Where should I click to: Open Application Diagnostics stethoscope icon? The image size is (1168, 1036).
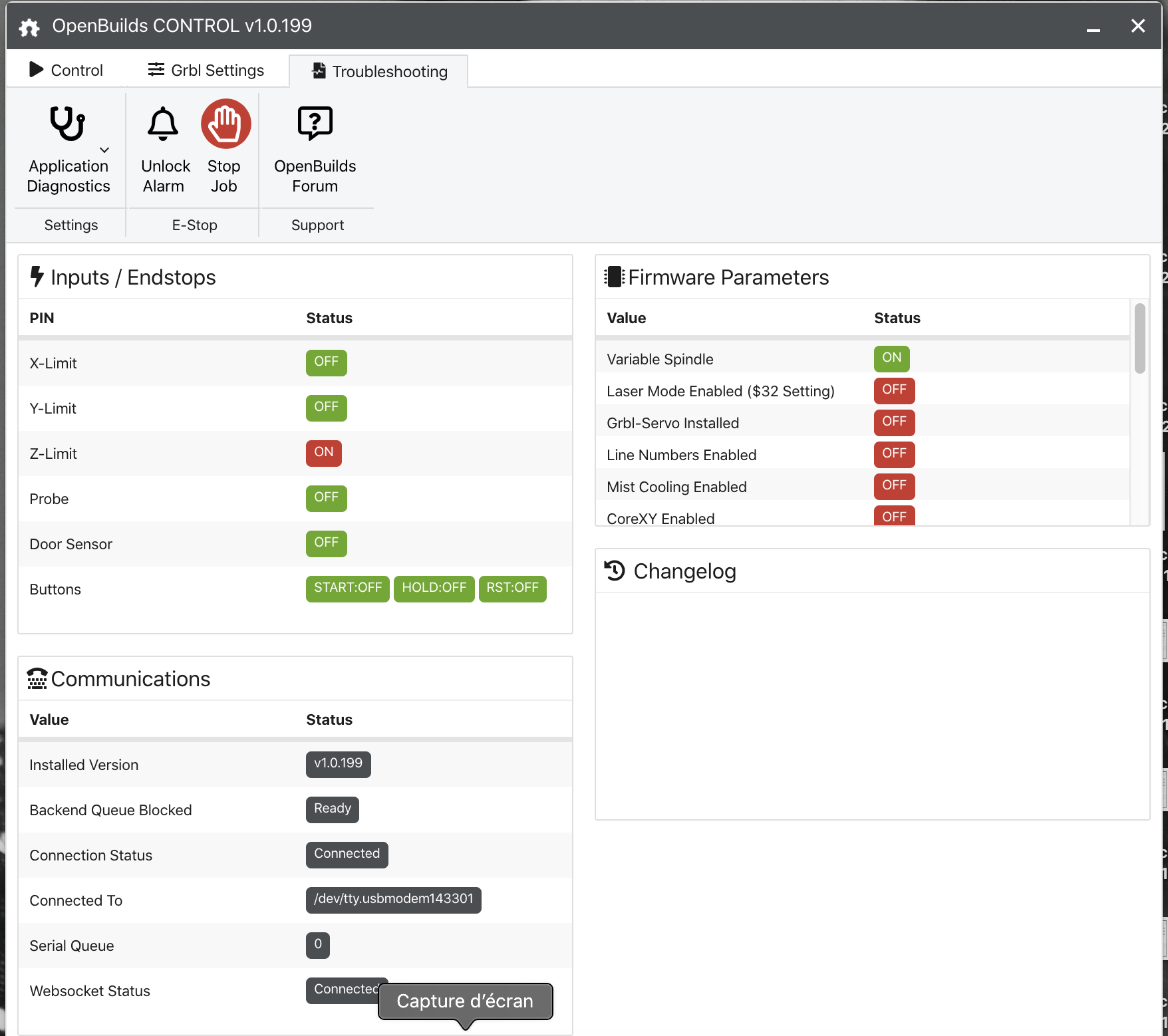(x=68, y=124)
